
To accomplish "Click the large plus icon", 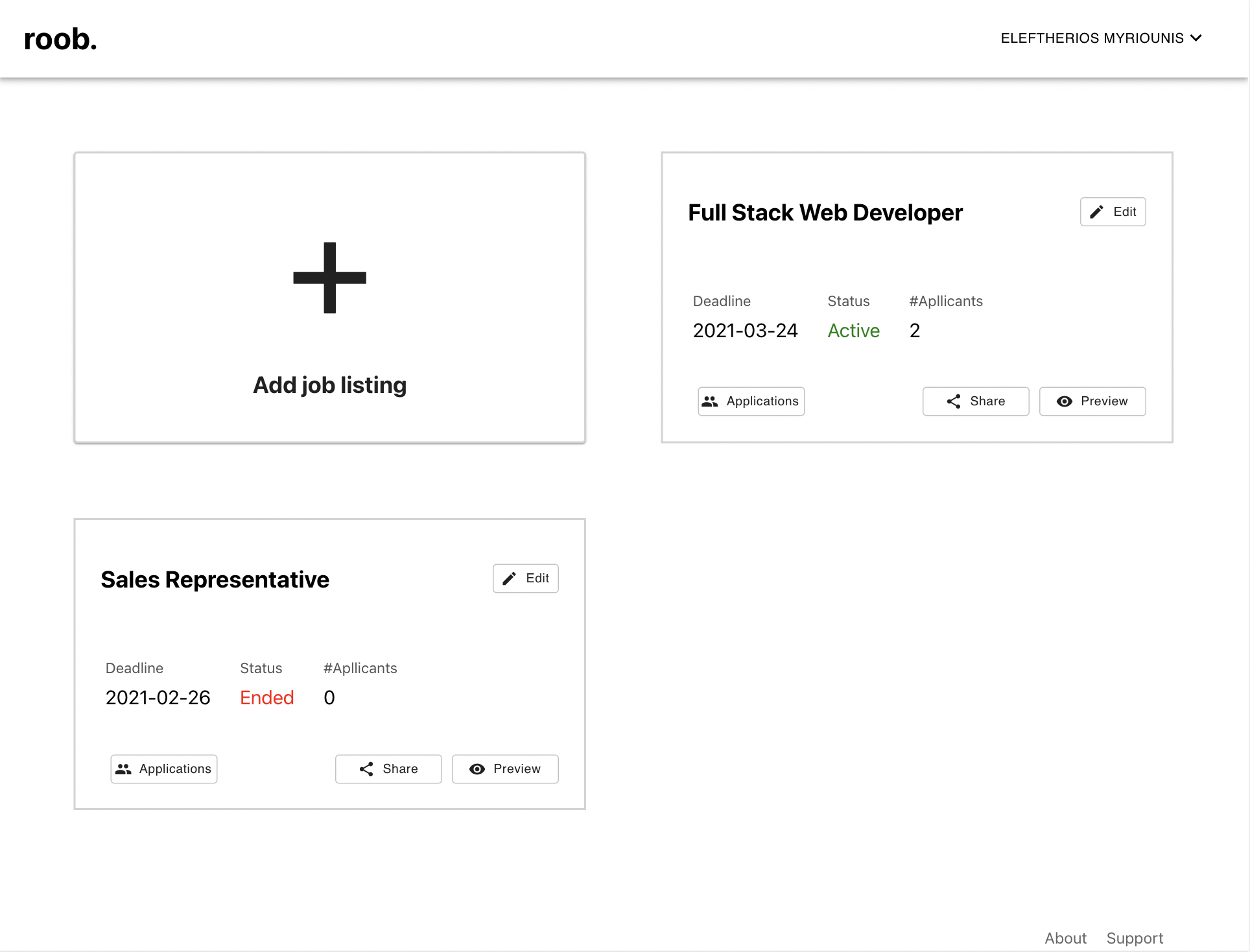I will [x=329, y=278].
